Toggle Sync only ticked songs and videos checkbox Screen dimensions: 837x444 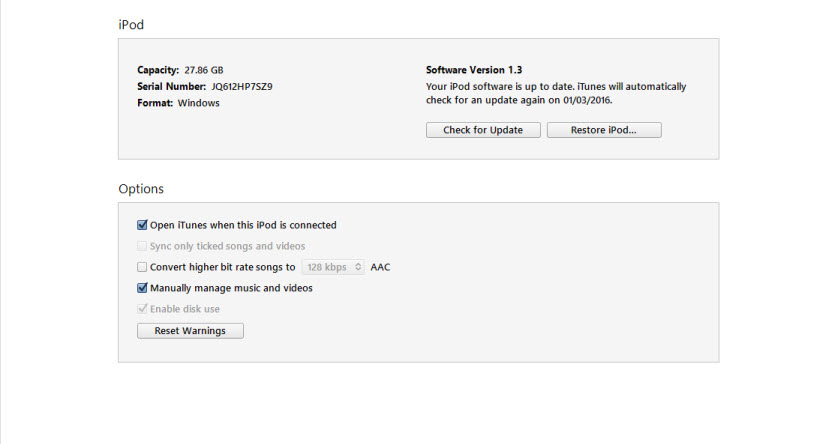point(142,246)
